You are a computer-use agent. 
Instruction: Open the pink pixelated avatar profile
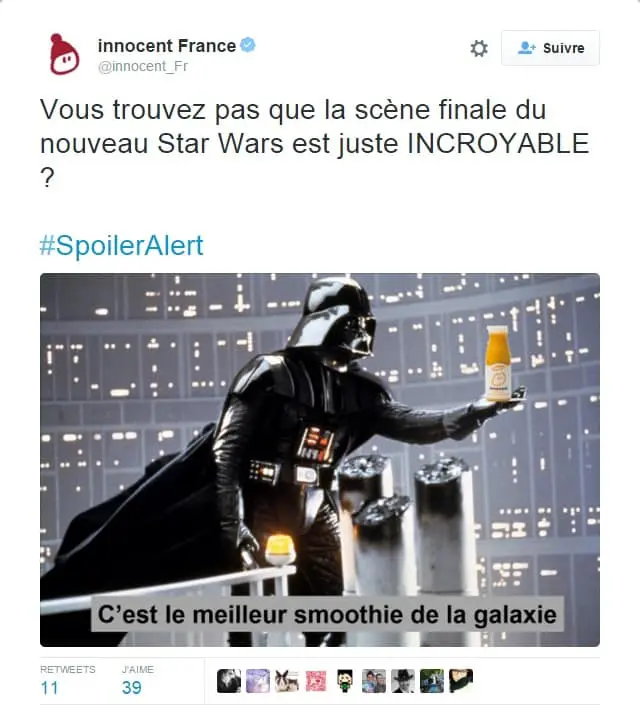point(316,681)
